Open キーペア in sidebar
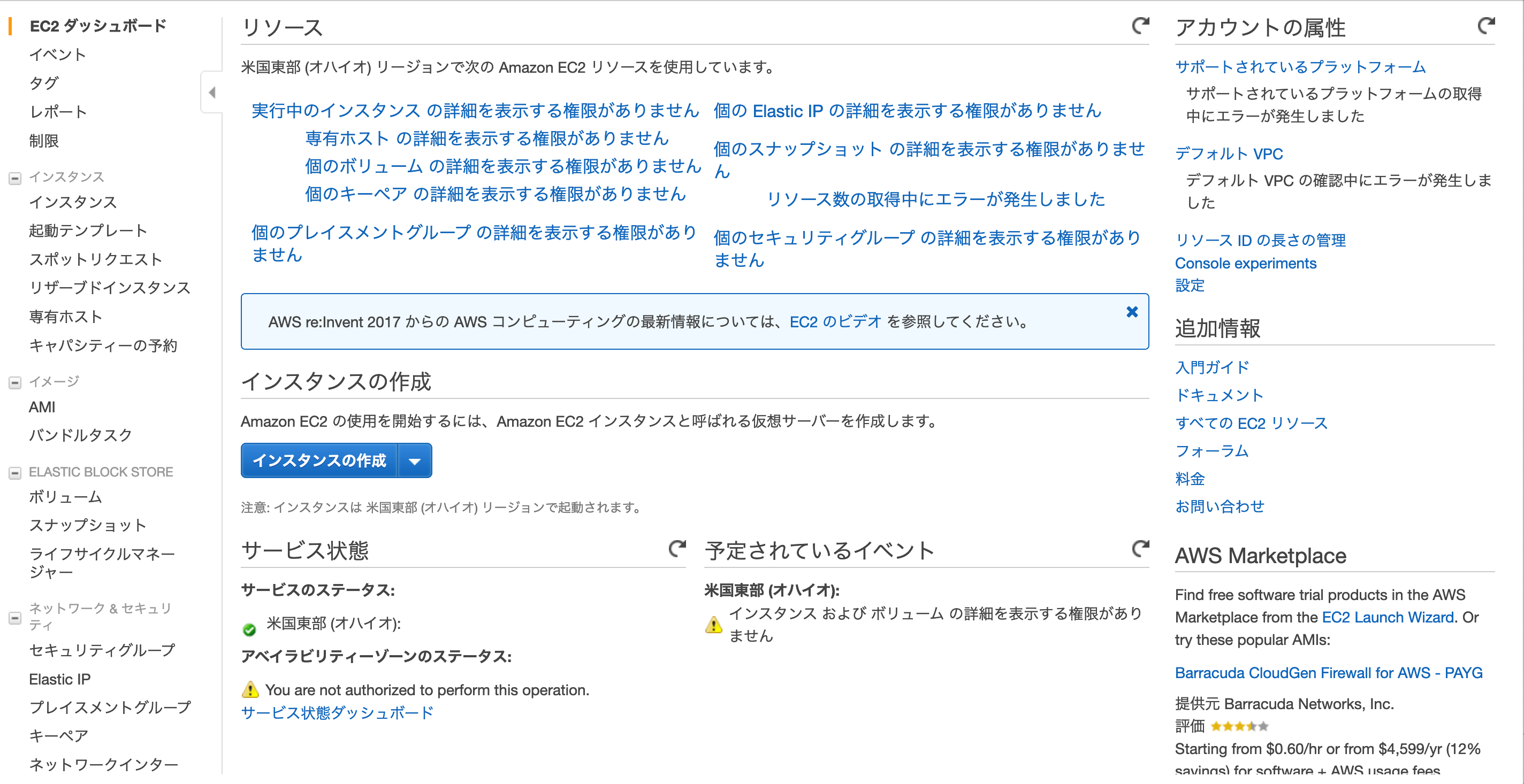1524x784 pixels. coord(58,735)
